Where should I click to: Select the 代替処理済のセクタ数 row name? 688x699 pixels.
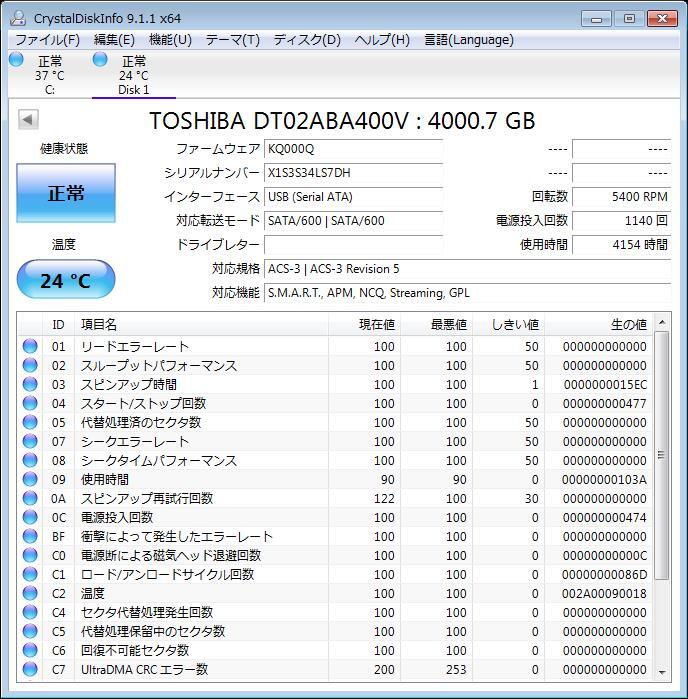pyautogui.click(x=141, y=422)
